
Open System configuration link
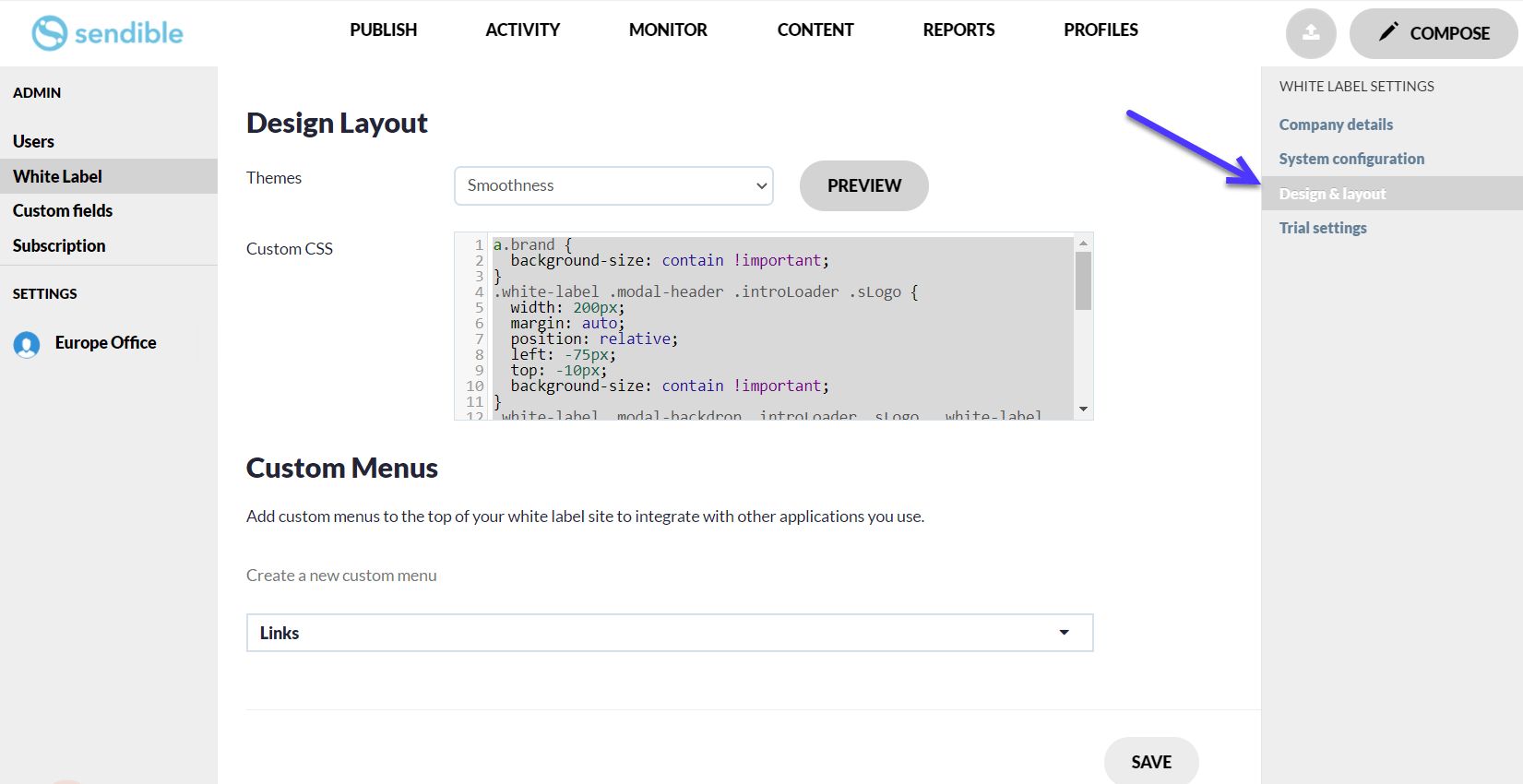click(x=1350, y=159)
